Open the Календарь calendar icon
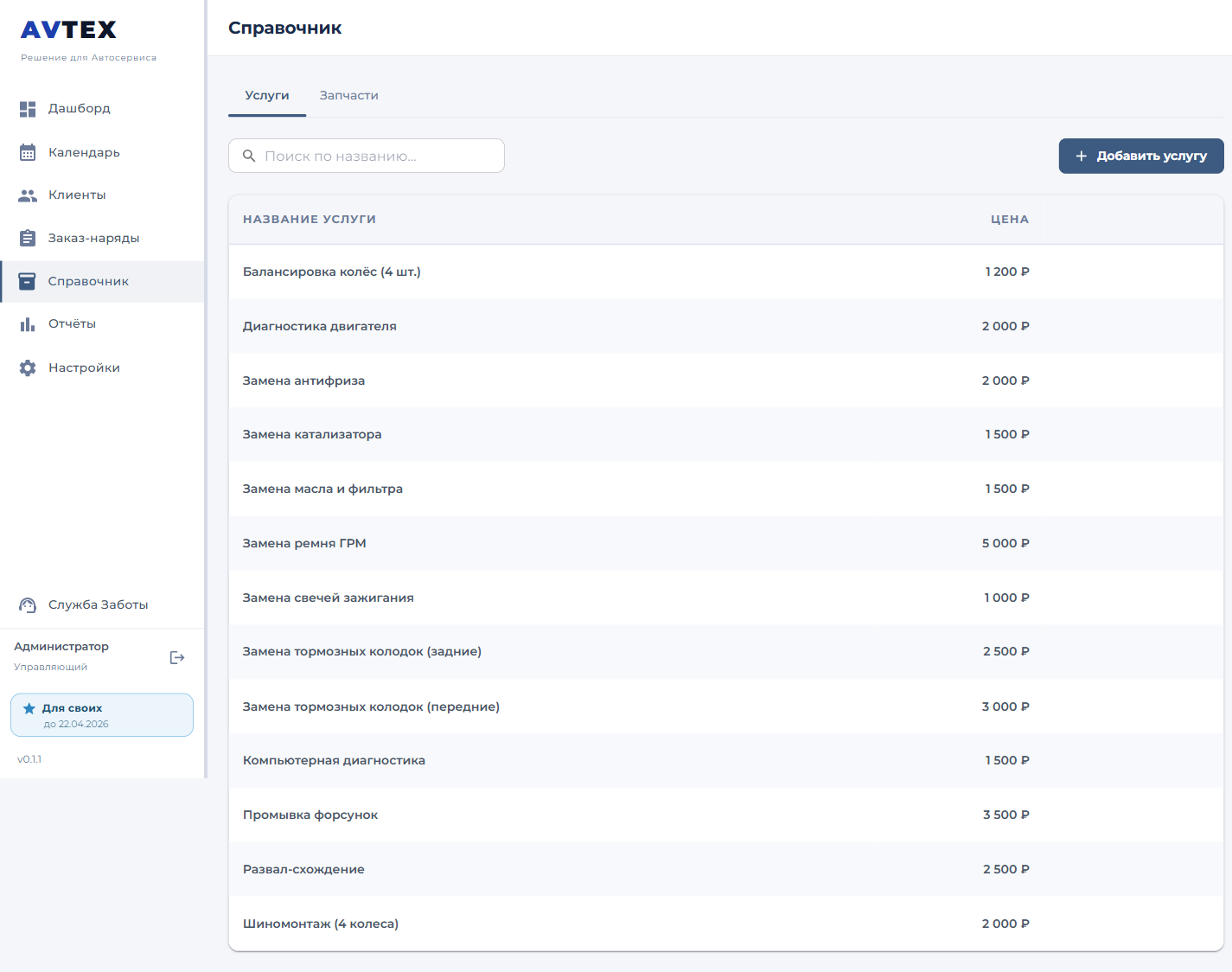 [x=28, y=152]
